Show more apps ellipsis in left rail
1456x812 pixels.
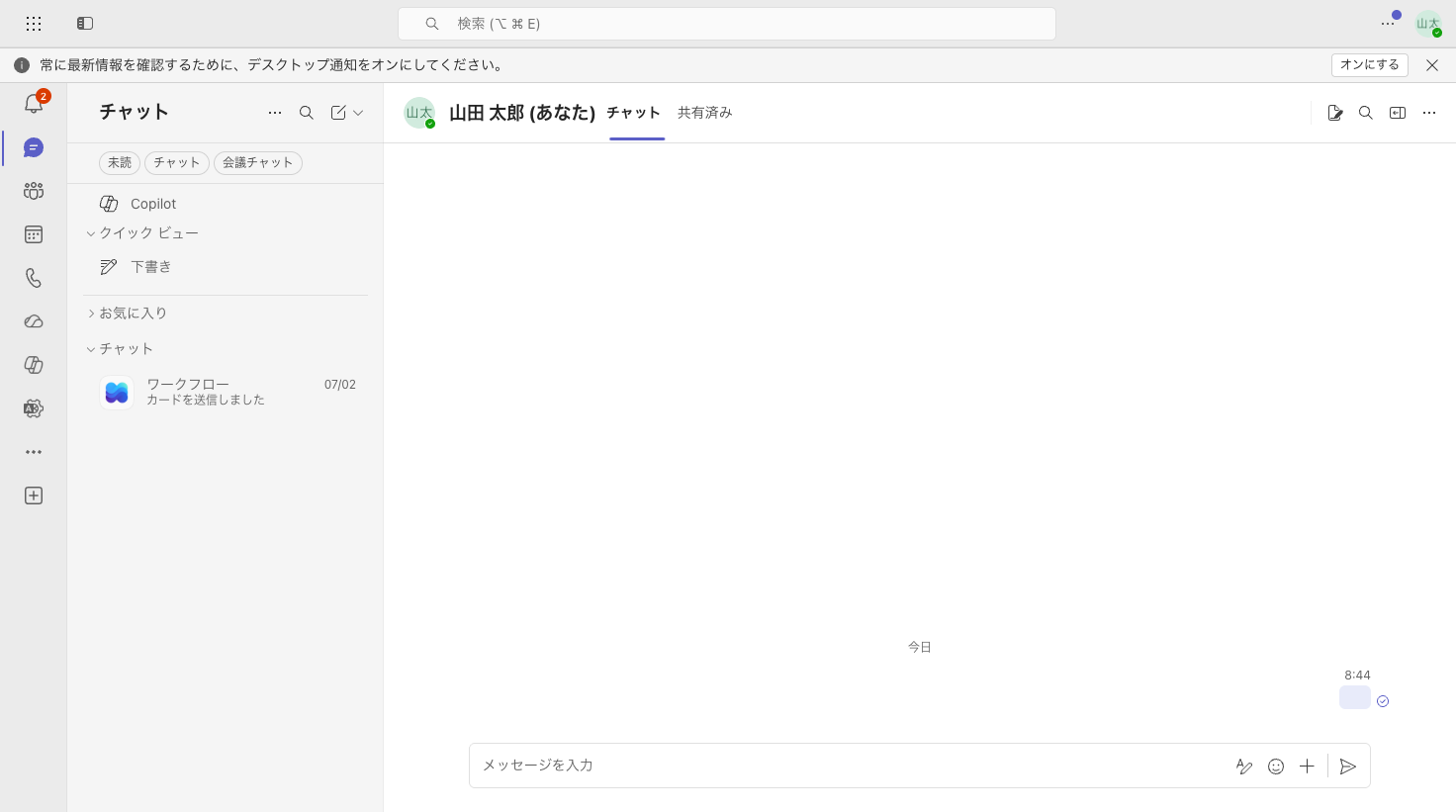tap(34, 452)
